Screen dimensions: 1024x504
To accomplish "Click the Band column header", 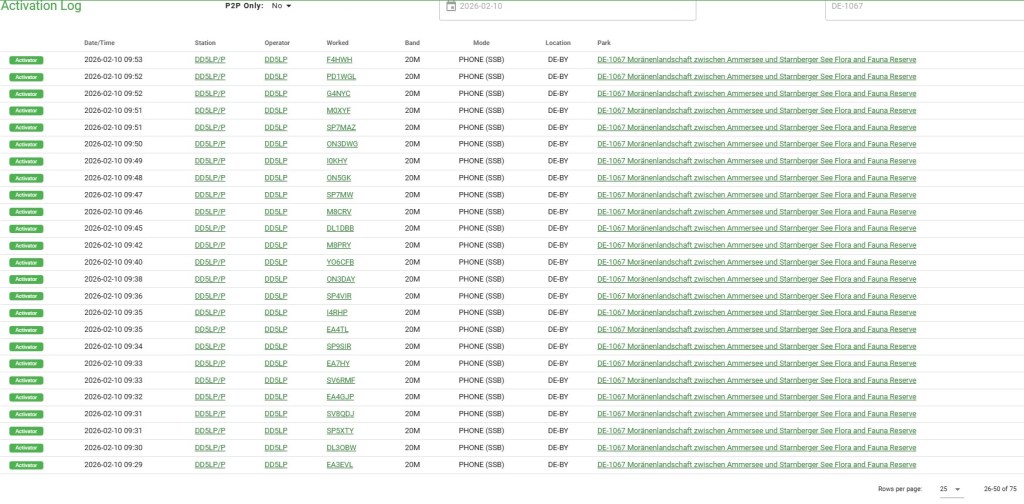I will click(x=412, y=43).
